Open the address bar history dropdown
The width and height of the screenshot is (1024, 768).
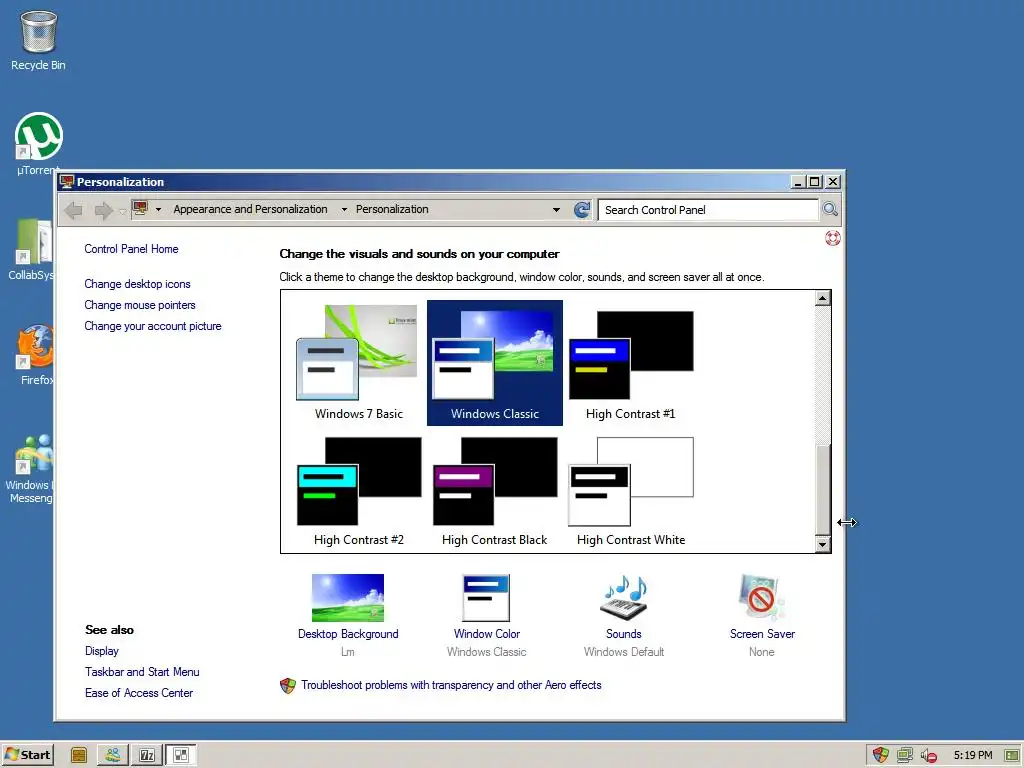point(556,210)
